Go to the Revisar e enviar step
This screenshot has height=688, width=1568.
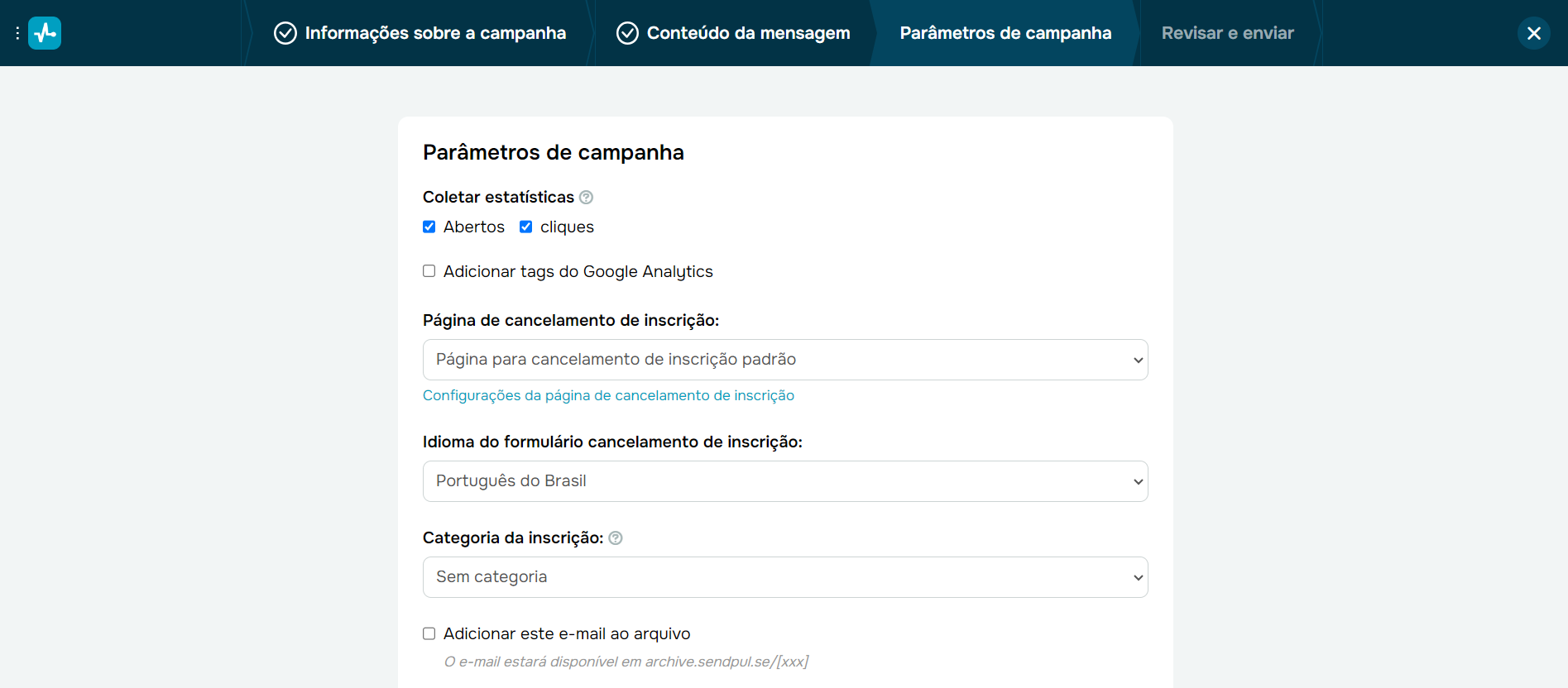click(x=1227, y=33)
